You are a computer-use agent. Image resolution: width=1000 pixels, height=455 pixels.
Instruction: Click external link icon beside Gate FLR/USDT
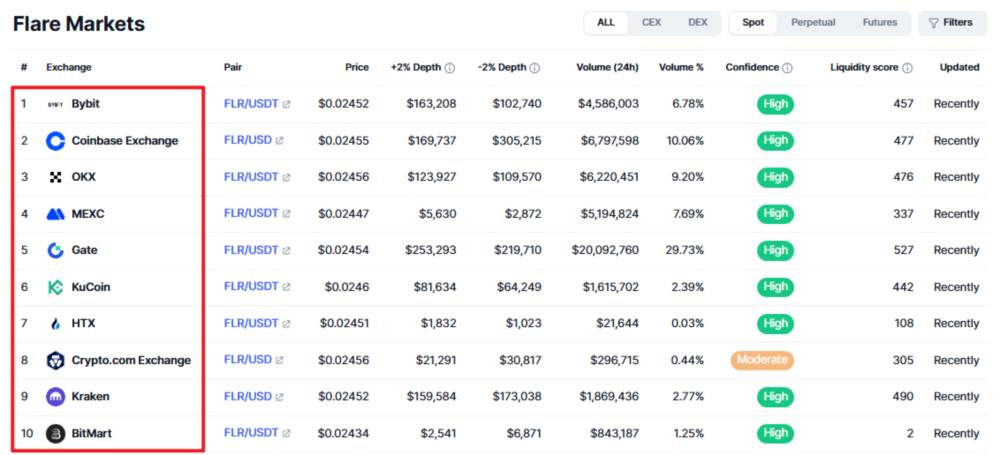(x=286, y=250)
